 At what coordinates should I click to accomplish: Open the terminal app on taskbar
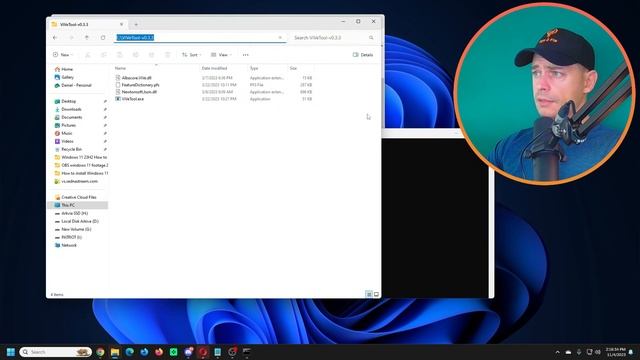point(247,352)
